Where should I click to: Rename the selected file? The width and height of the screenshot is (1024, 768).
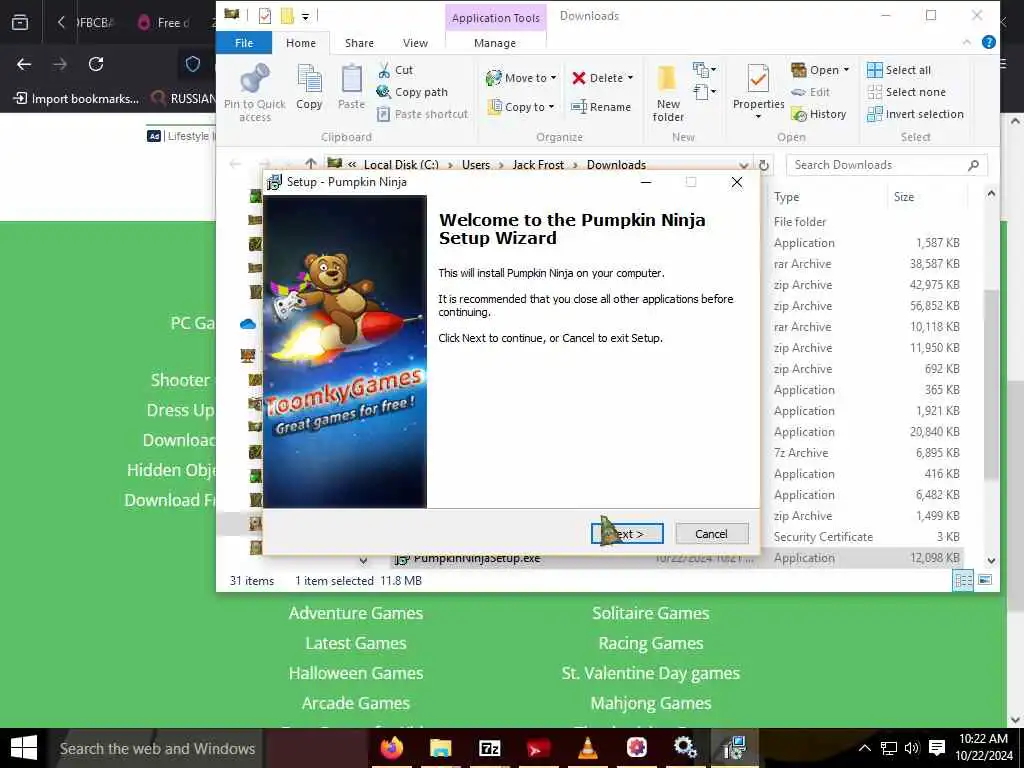601,106
